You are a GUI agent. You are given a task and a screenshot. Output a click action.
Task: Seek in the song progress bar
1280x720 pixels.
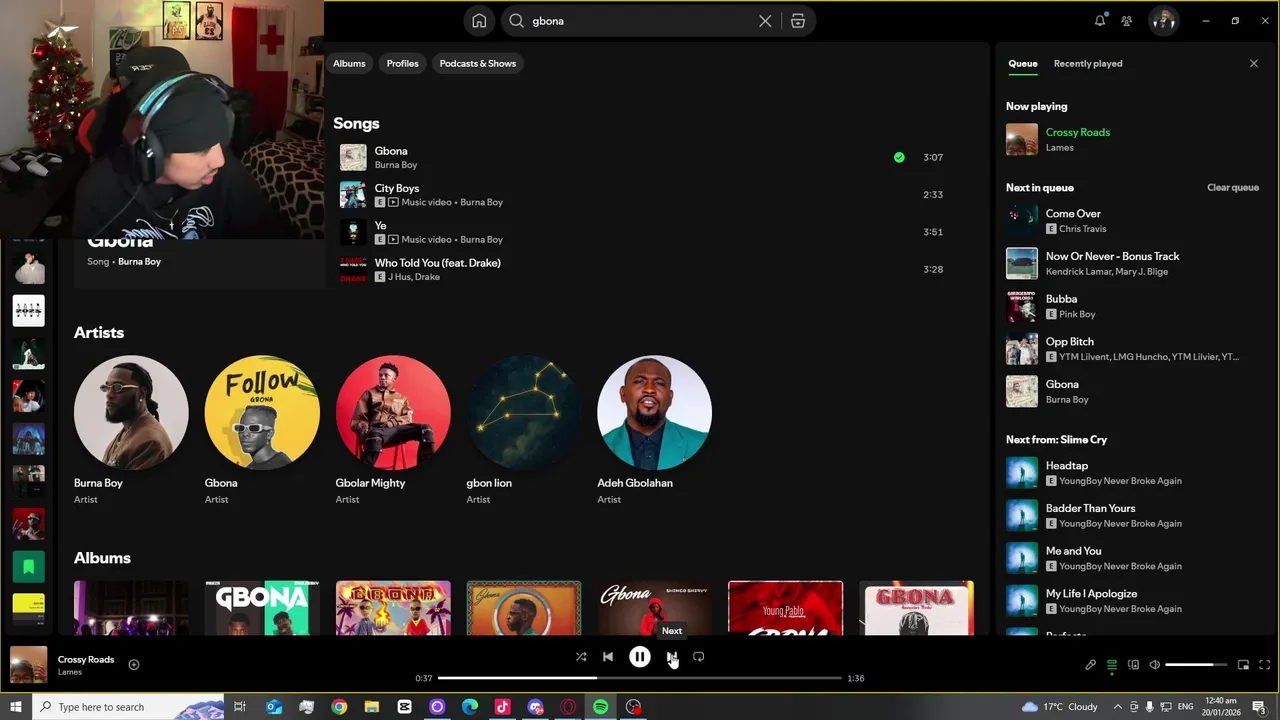(640, 678)
